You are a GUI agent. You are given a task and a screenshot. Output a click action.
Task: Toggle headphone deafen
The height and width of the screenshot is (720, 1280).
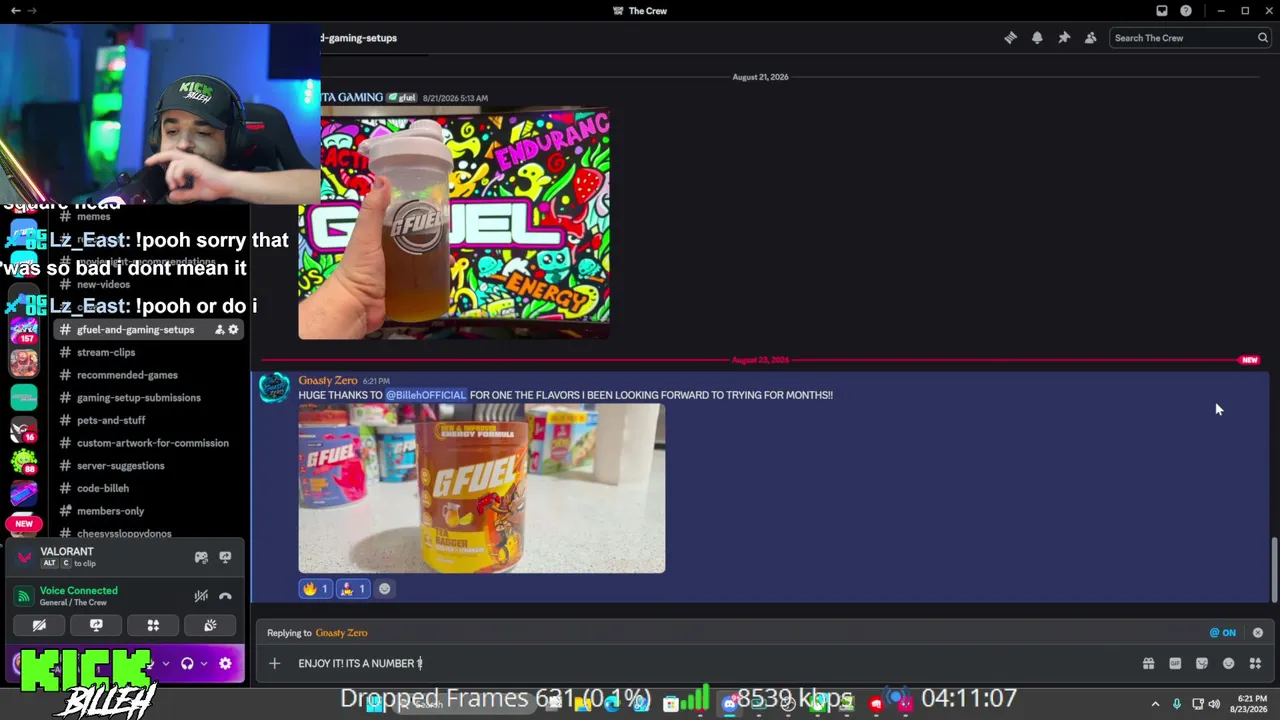tap(187, 663)
